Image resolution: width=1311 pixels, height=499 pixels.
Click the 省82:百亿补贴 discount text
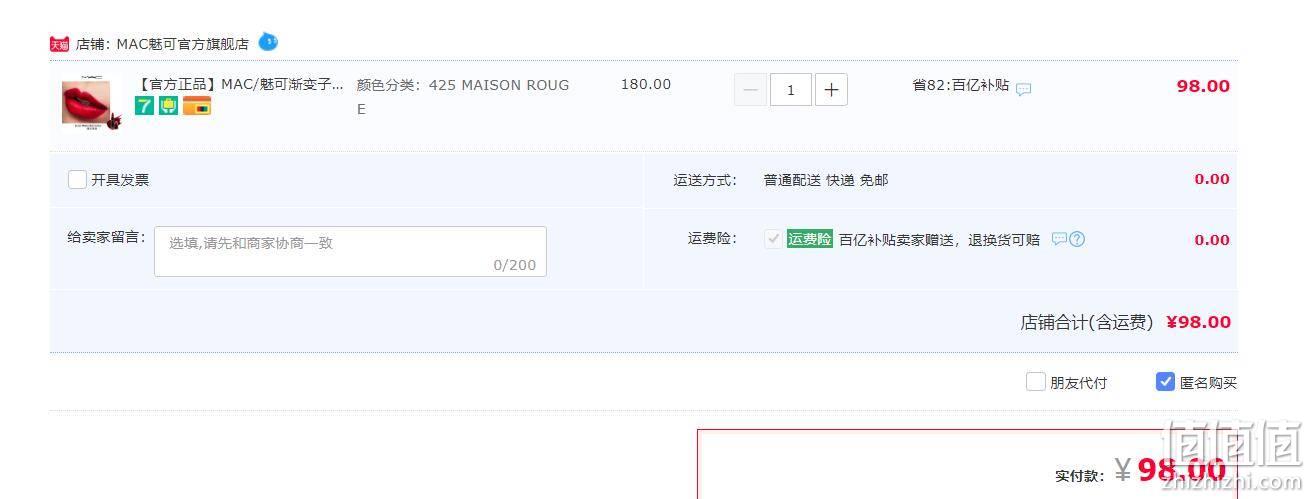(960, 85)
